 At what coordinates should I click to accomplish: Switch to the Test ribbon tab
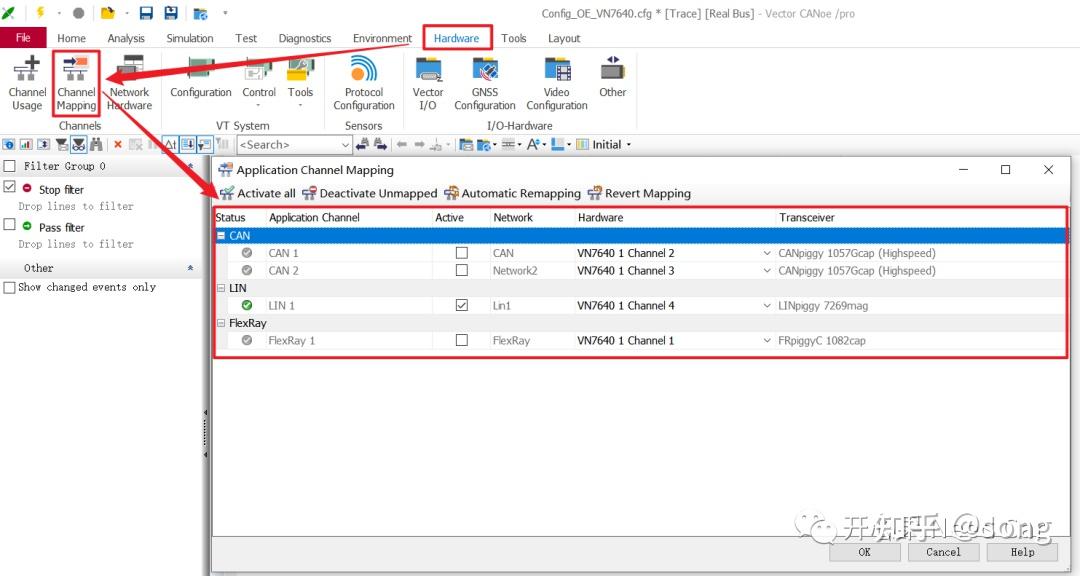[x=246, y=39]
